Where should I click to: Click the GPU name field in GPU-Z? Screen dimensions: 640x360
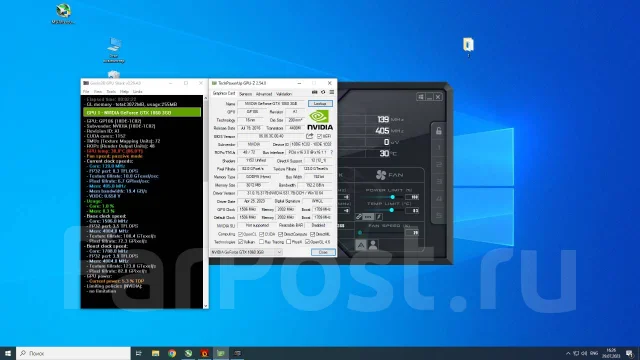[271, 104]
